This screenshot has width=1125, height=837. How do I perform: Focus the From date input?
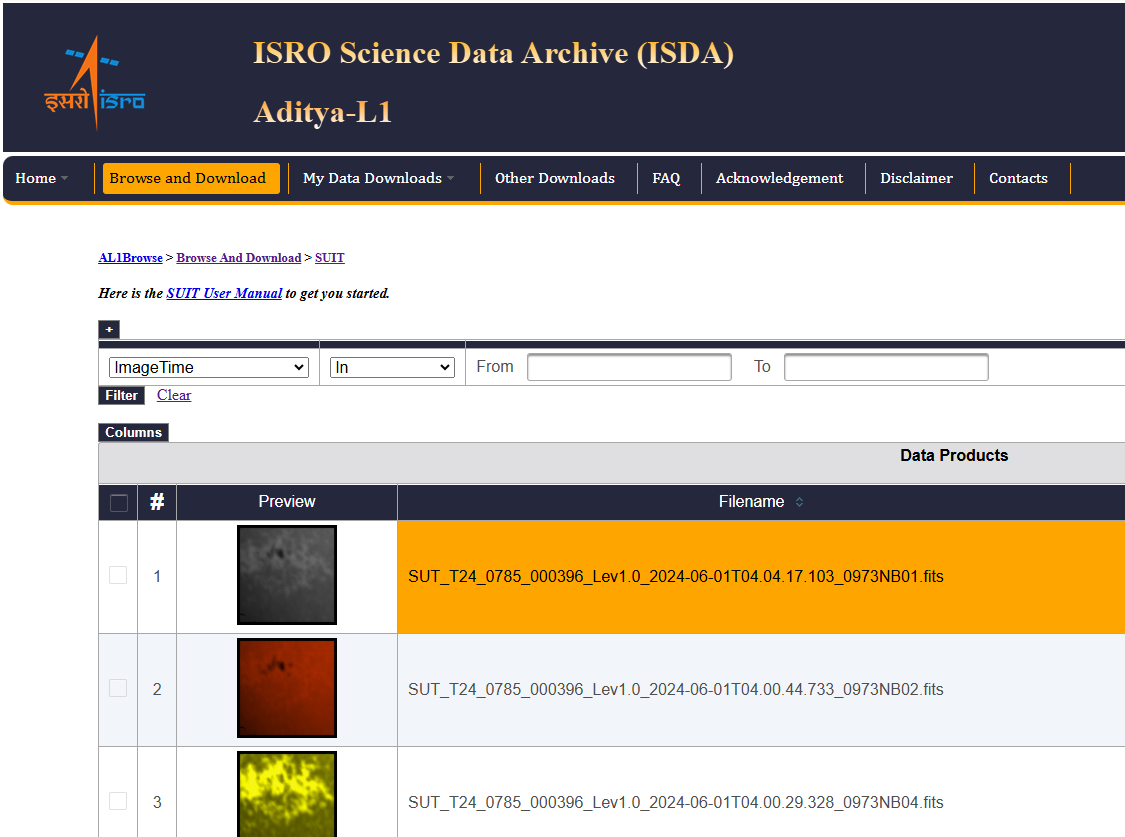point(629,367)
